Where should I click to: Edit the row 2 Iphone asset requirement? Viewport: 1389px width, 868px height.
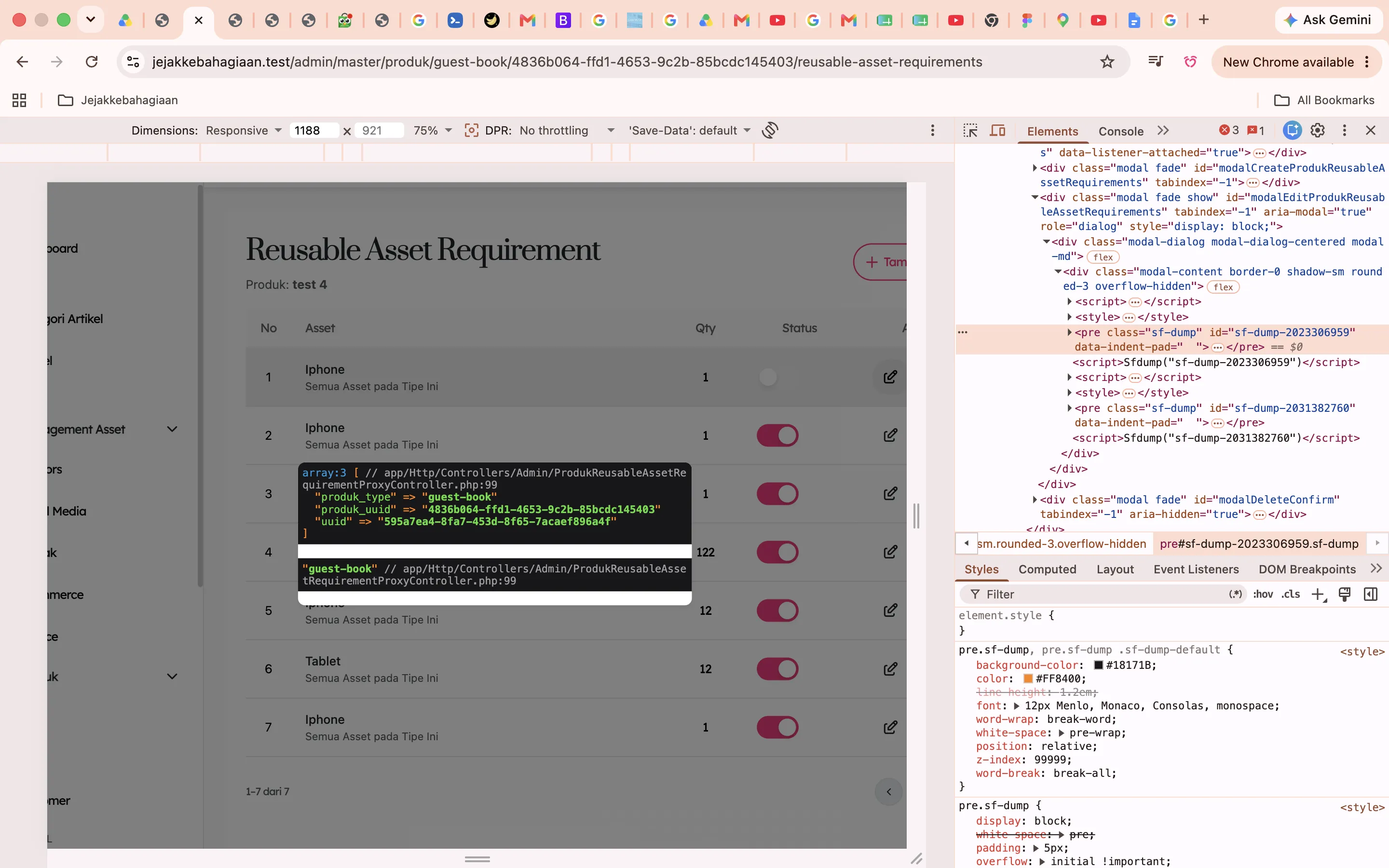[x=890, y=435]
